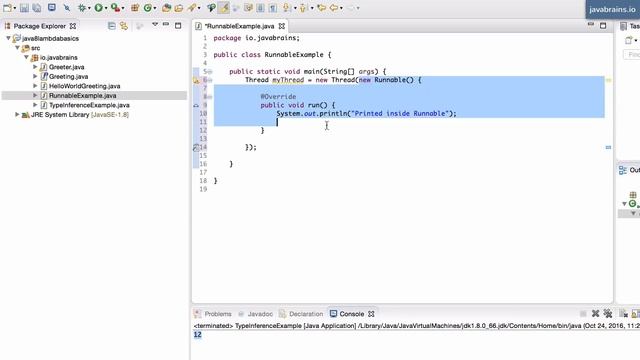640x360 pixels.
Task: Save the current file with Save icon
Action: click(x=24, y=8)
